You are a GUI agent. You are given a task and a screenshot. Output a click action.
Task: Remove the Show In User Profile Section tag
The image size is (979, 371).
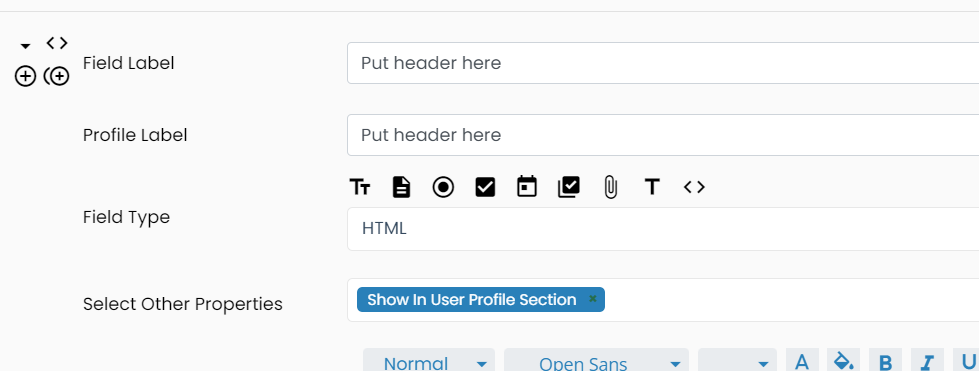(x=593, y=299)
